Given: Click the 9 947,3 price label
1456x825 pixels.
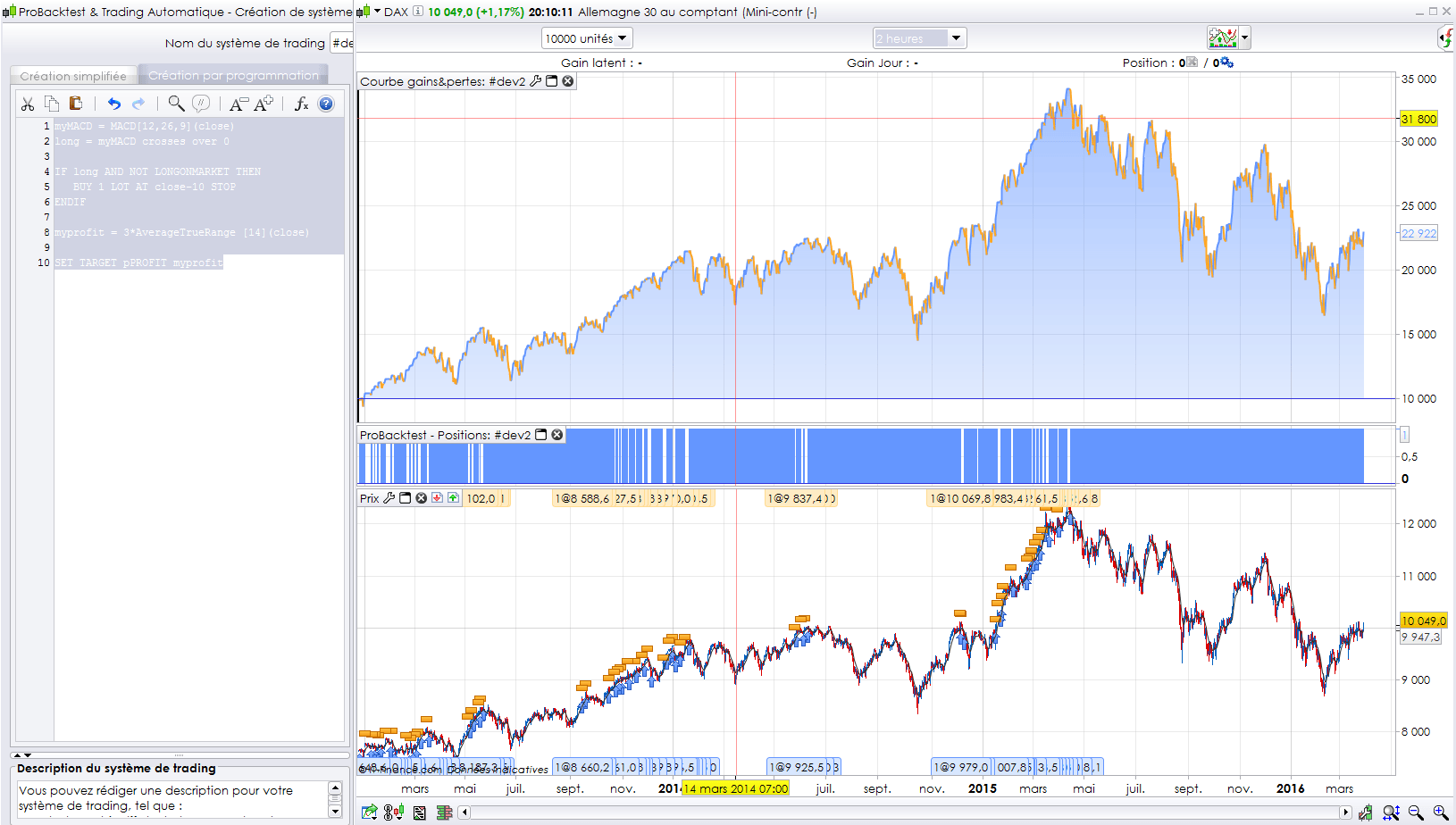Looking at the screenshot, I should 1420,637.
